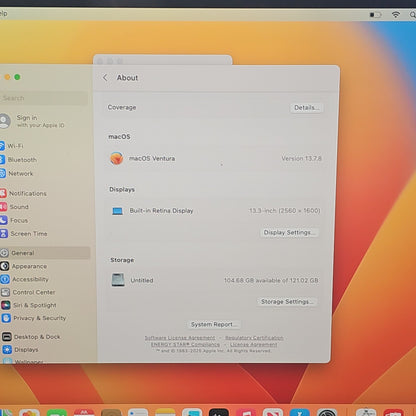Open the License Agreement link

(253, 344)
